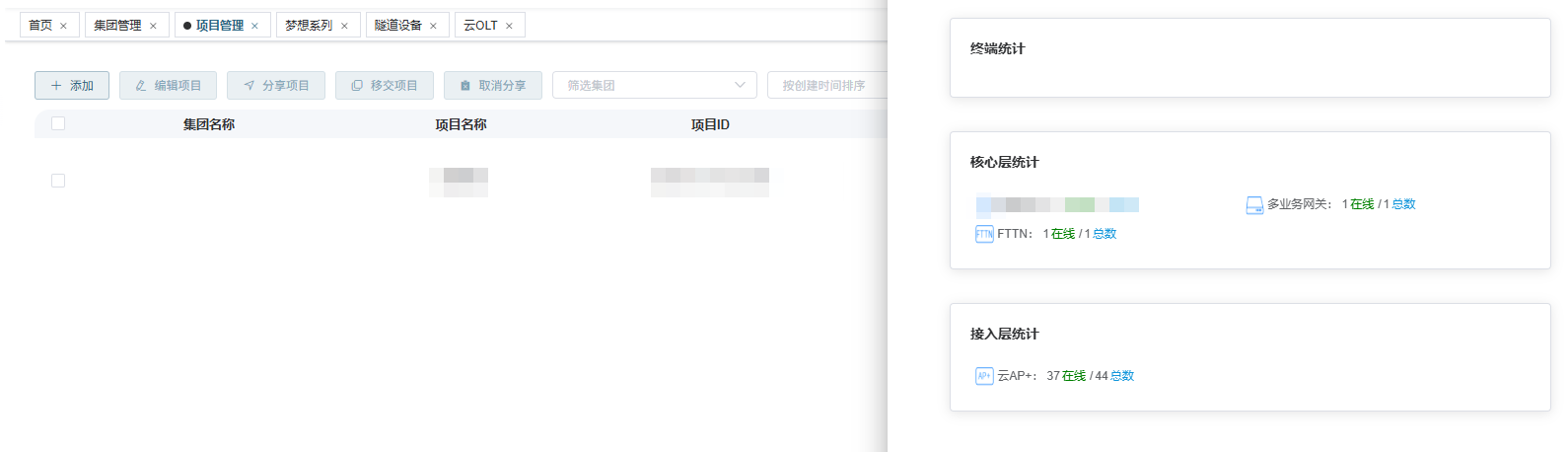This screenshot has width=1568, height=452.
Task: Toggle the select-all checkbox in table header
Action: [x=58, y=123]
